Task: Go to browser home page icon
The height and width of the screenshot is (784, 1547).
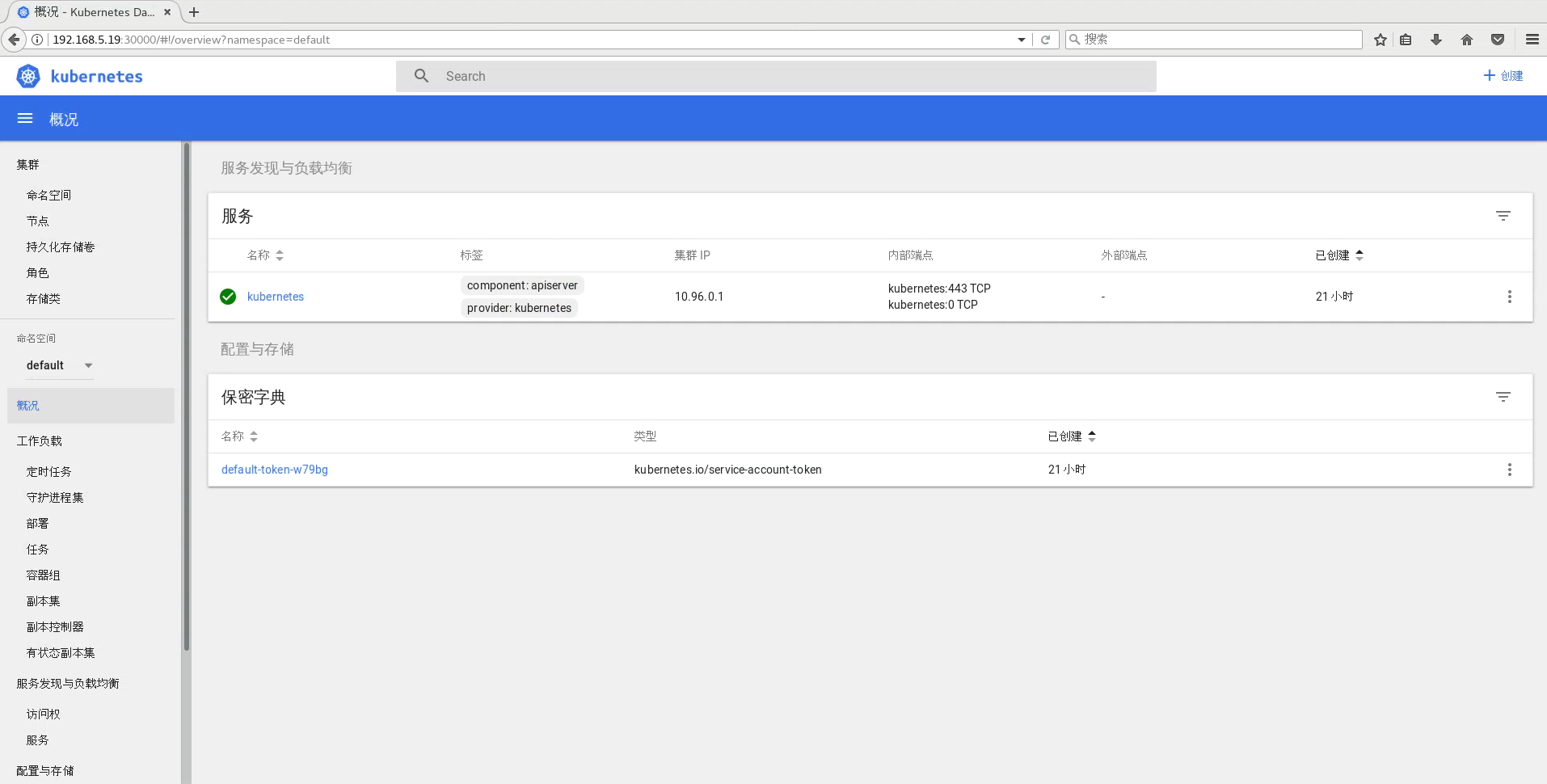Action: [x=1467, y=40]
